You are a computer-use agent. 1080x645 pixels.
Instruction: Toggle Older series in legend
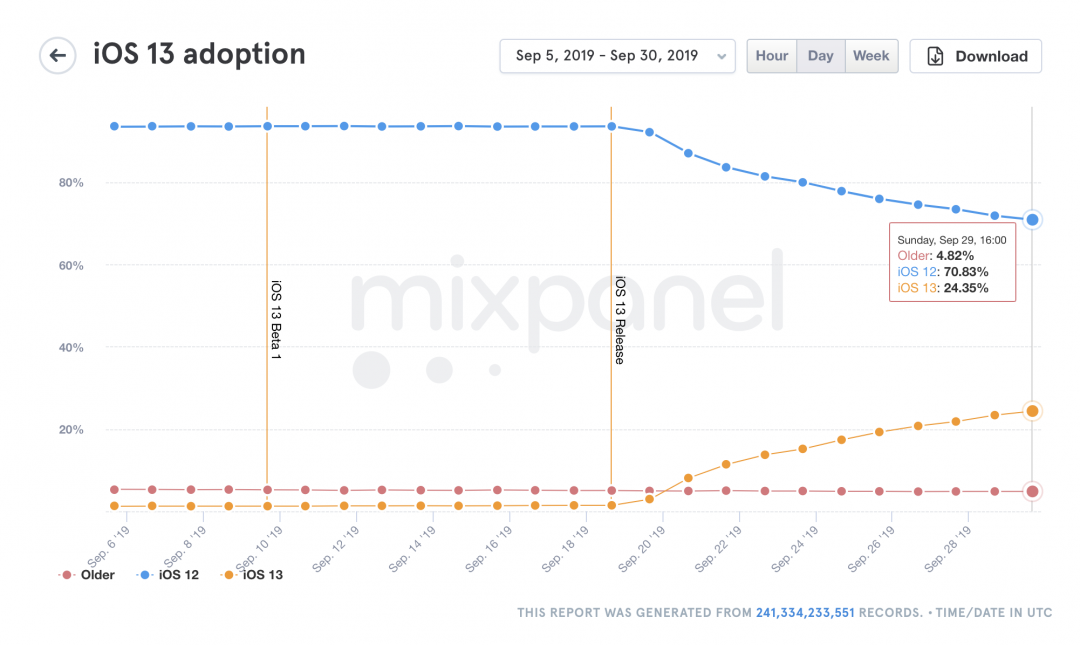(x=97, y=575)
